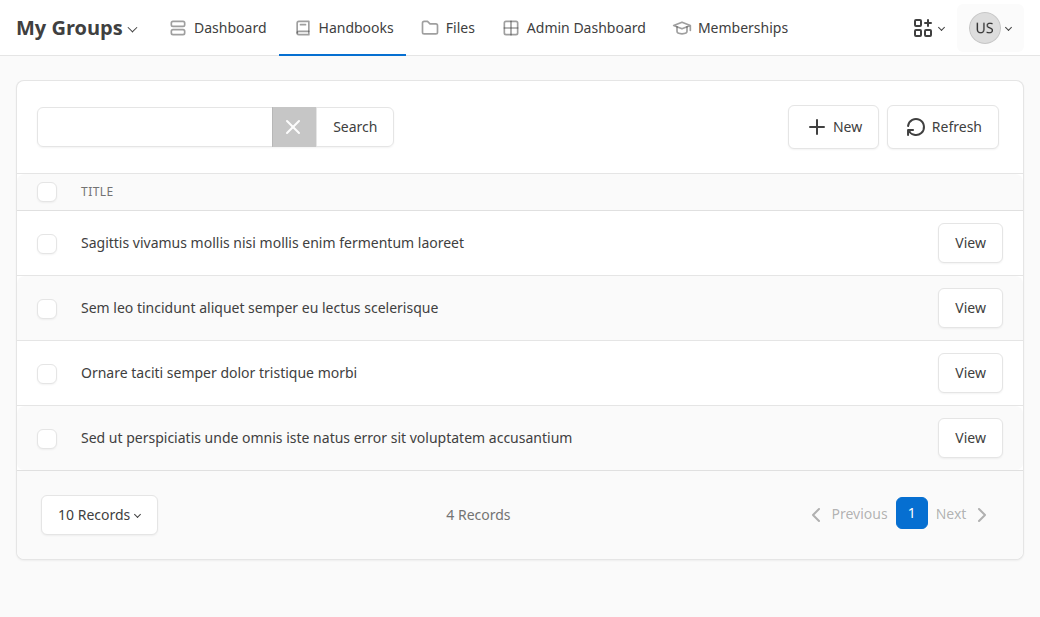Check the Sed ut perspiciatis row checkbox
1040x617 pixels.
[x=47, y=439]
